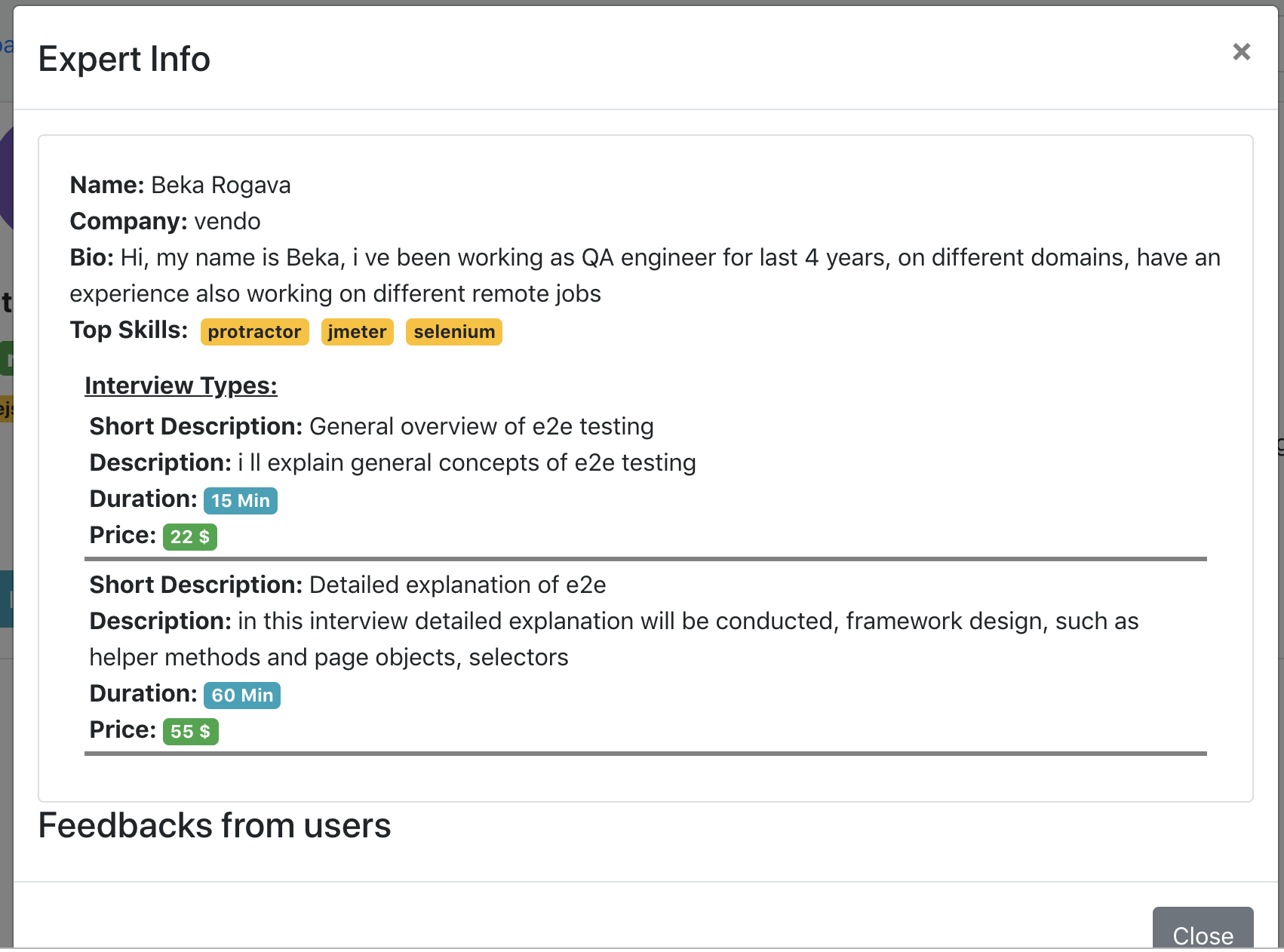The image size is (1284, 952).
Task: Click the Top Skills label
Action: (x=129, y=330)
